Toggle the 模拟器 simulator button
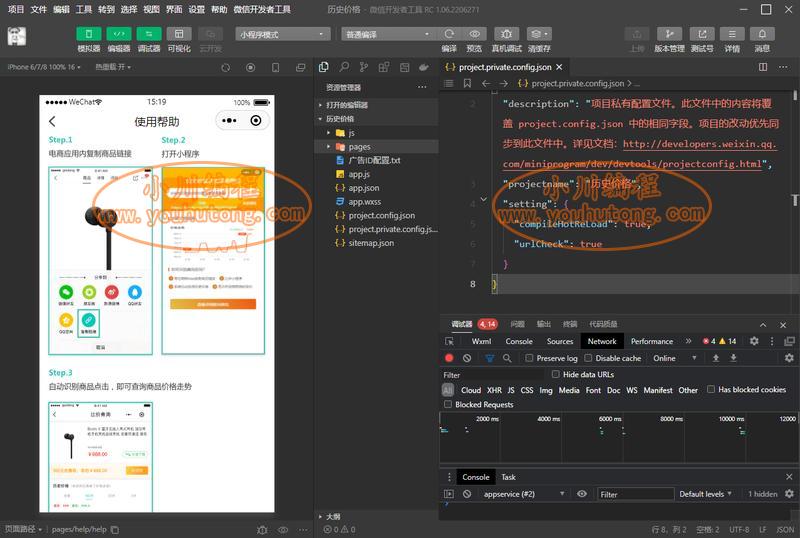Screen dimensions: 800x538 coord(89,34)
